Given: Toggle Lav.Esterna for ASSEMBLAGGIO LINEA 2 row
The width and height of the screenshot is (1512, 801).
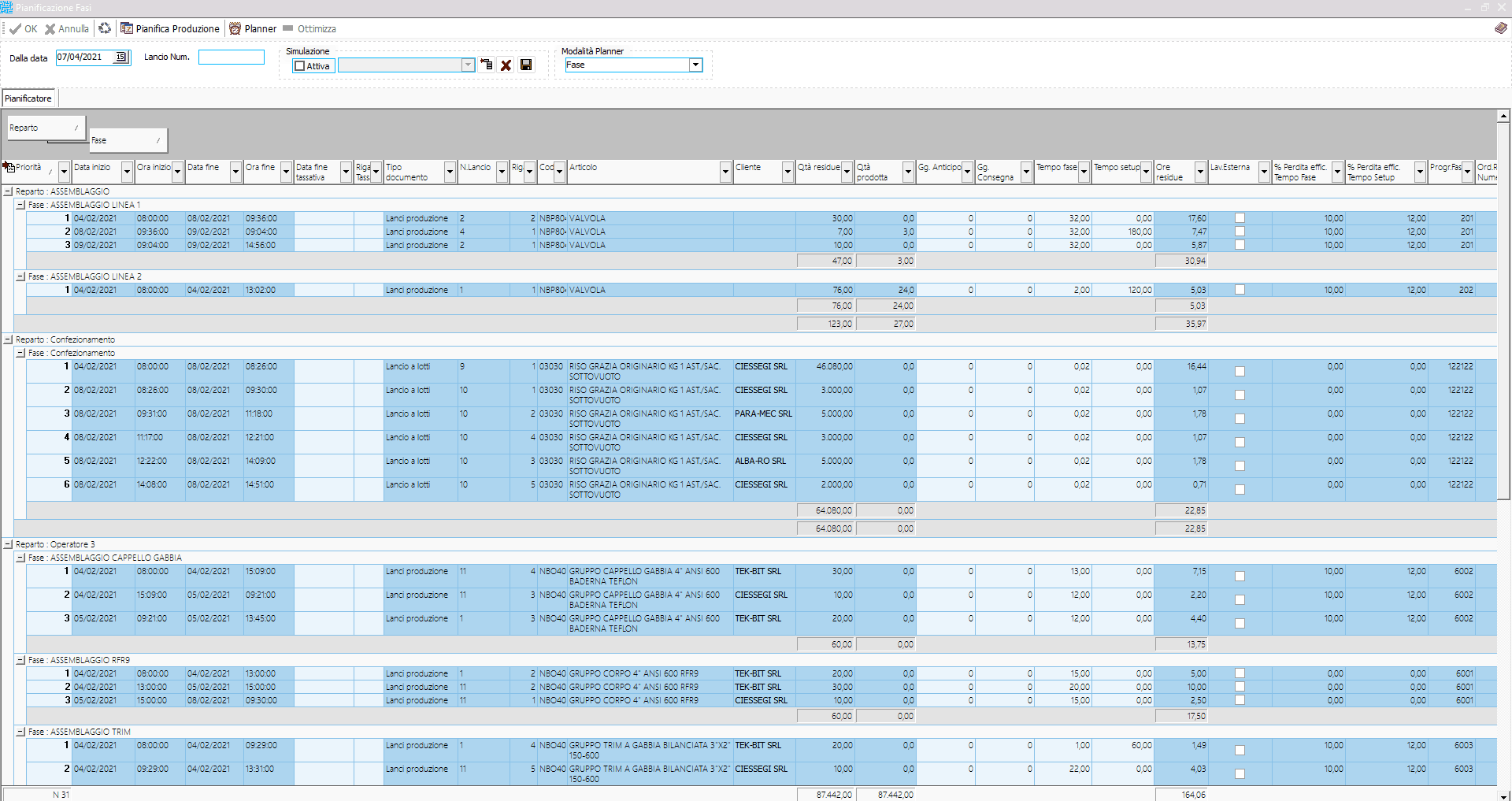Looking at the screenshot, I should point(1240,290).
